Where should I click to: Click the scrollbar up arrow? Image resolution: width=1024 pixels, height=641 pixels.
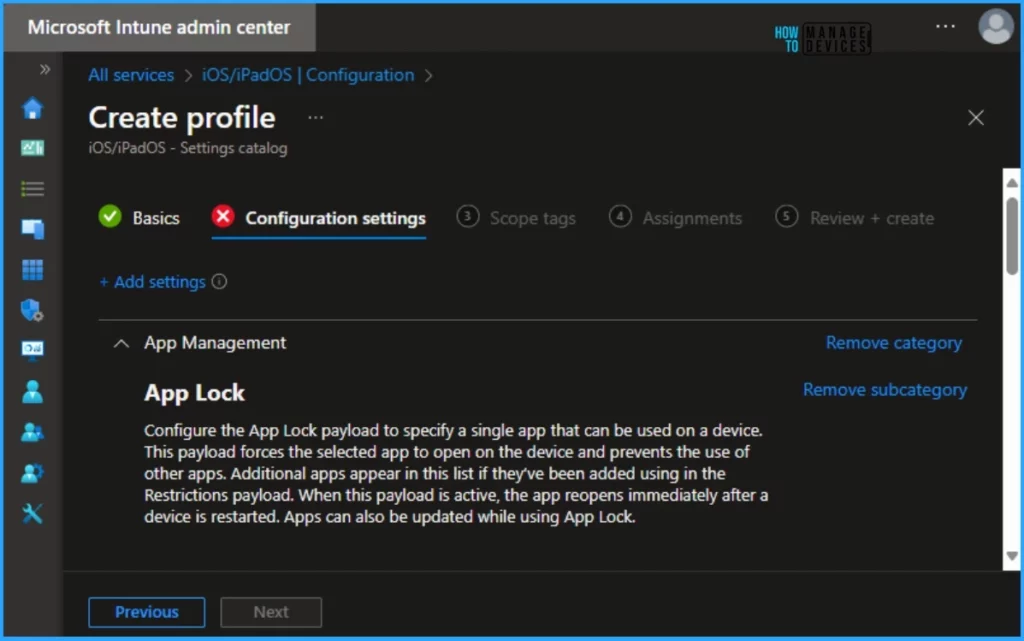point(1012,183)
